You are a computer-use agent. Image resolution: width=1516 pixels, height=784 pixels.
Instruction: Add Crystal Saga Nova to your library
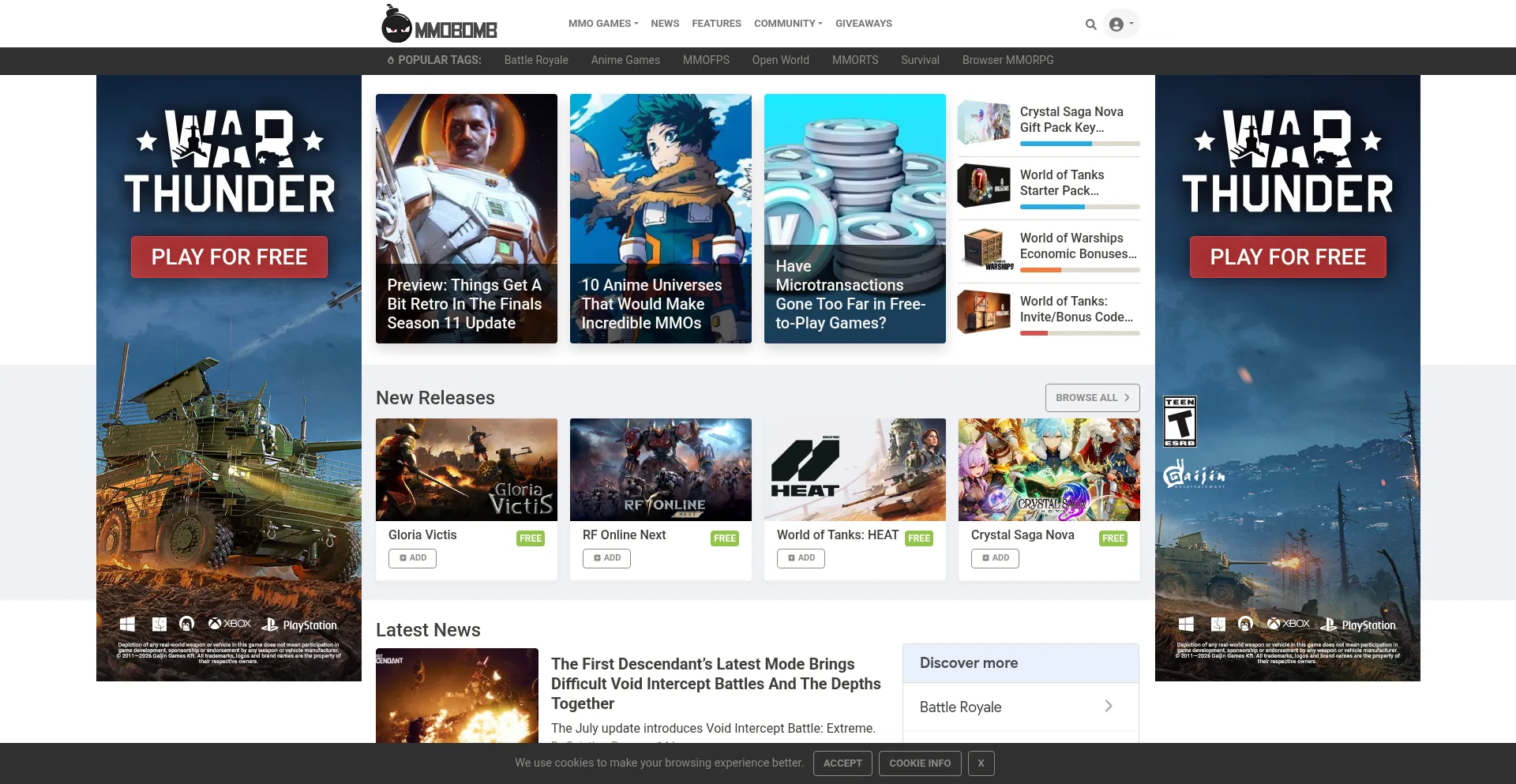(995, 558)
